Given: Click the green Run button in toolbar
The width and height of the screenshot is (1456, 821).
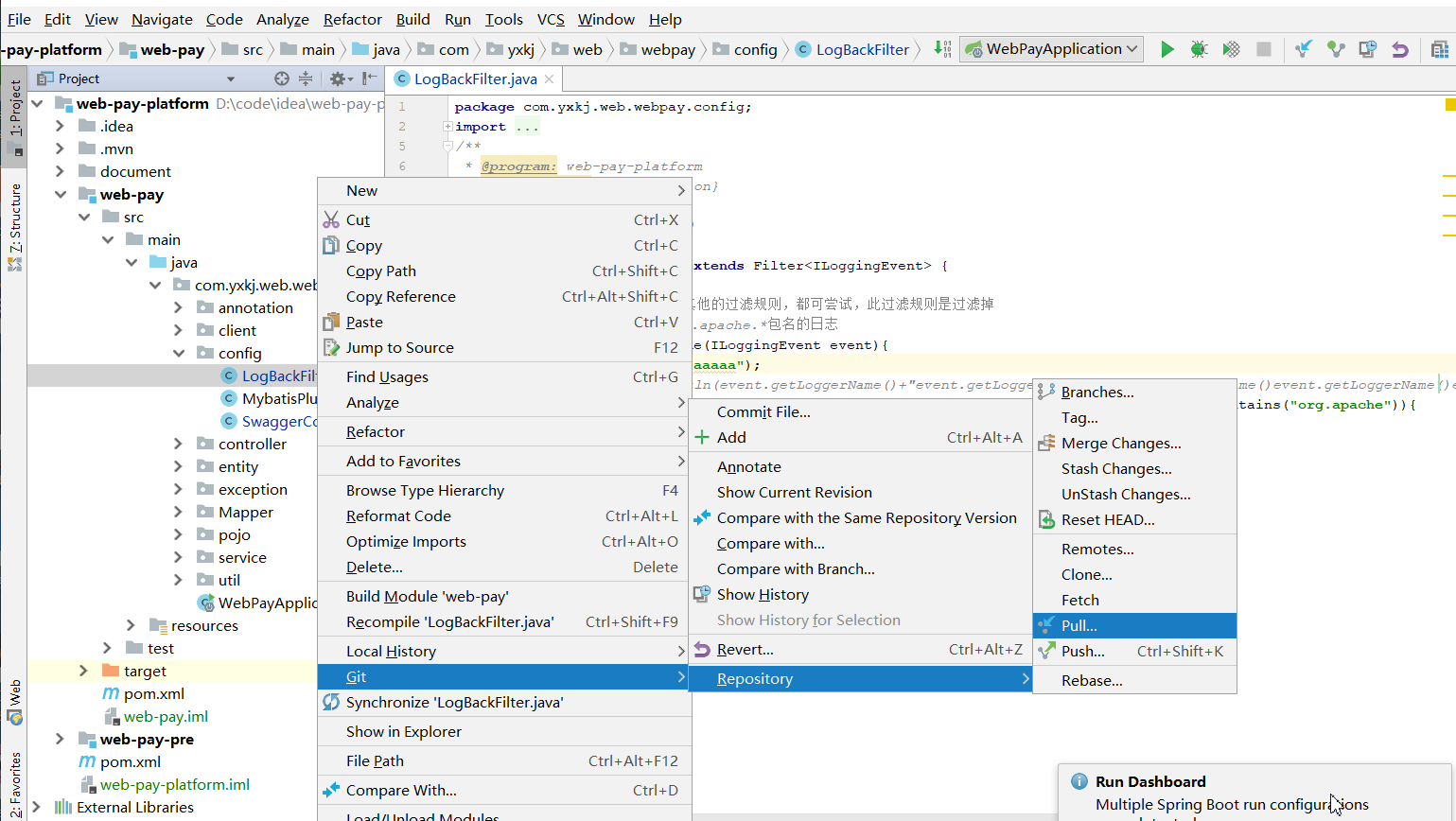Looking at the screenshot, I should 1167,49.
